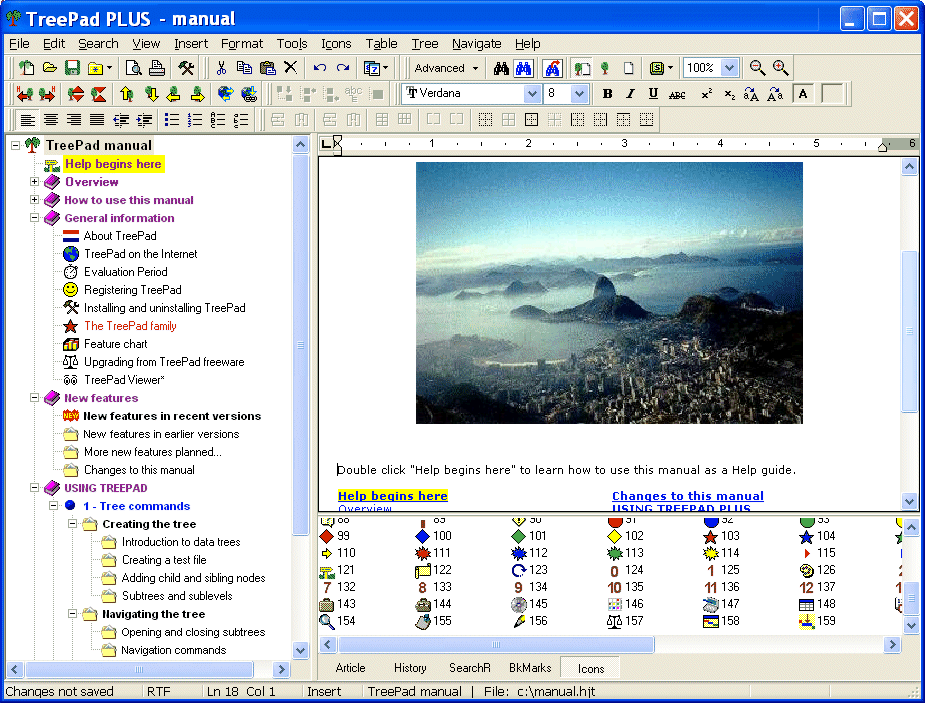This screenshot has height=703, width=925.
Task: Apply superscript formatting
Action: pos(707,94)
